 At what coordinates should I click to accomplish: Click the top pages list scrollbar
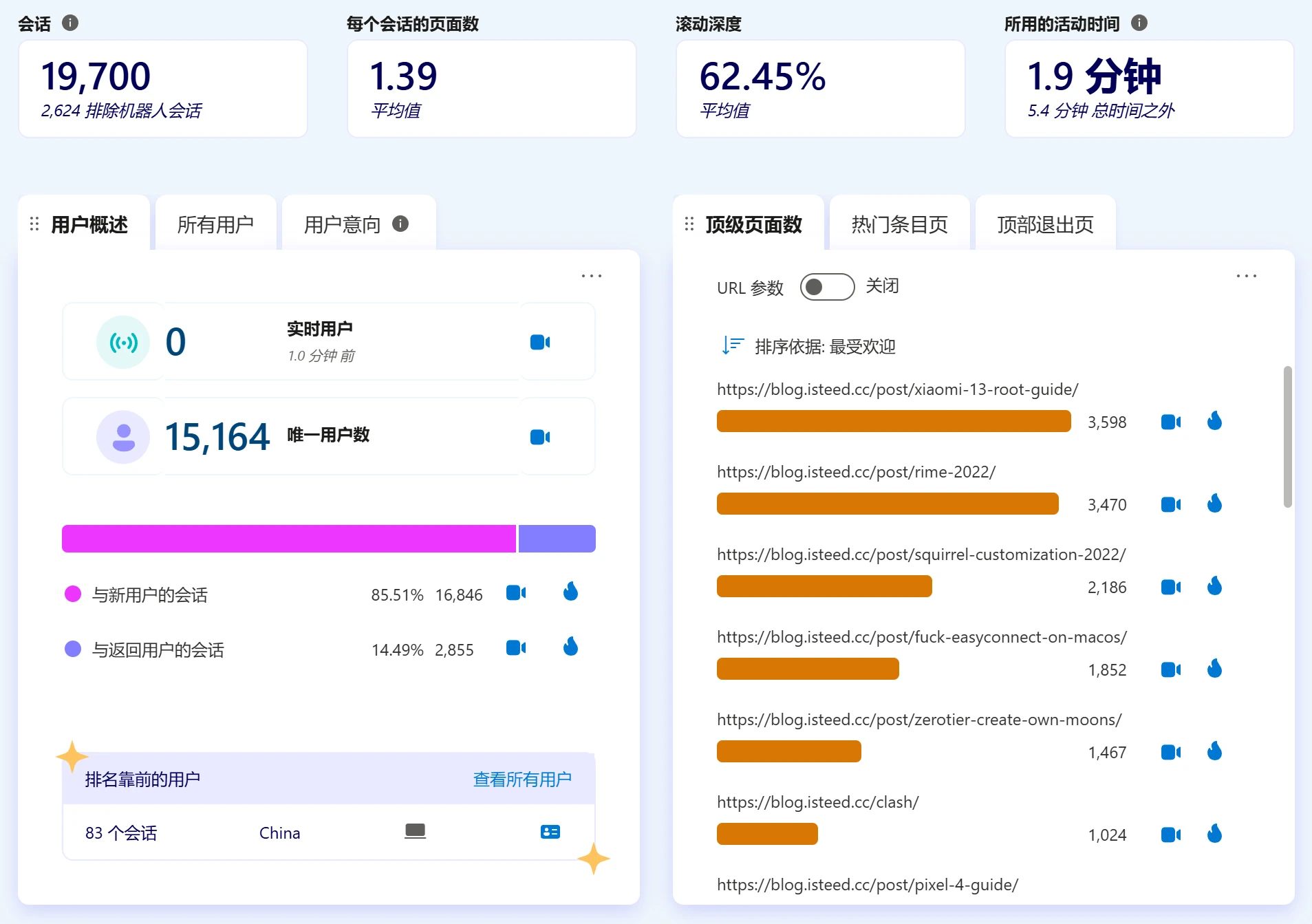click(x=1287, y=437)
